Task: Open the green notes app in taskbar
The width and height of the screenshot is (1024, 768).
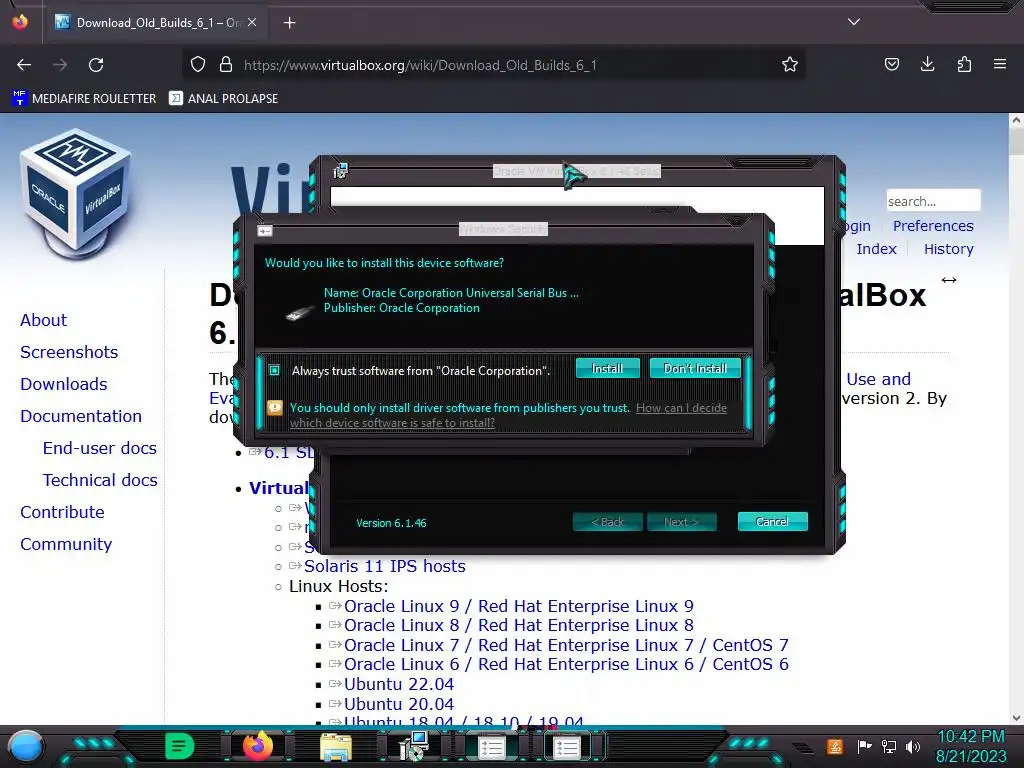Action: pos(180,746)
